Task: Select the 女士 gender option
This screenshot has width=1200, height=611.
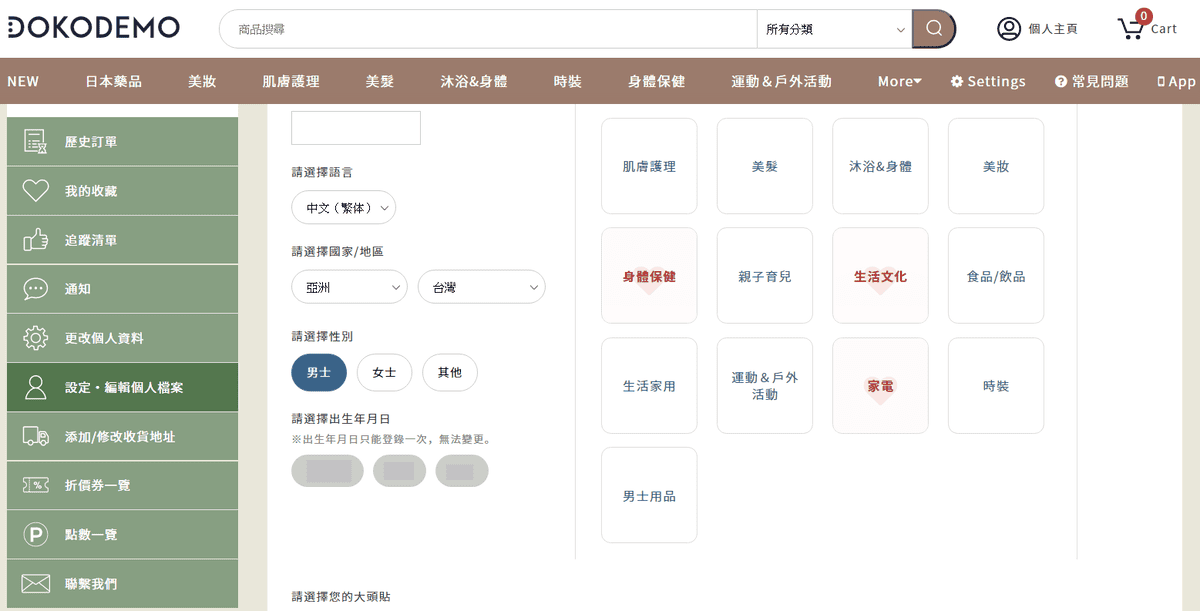Action: point(384,372)
